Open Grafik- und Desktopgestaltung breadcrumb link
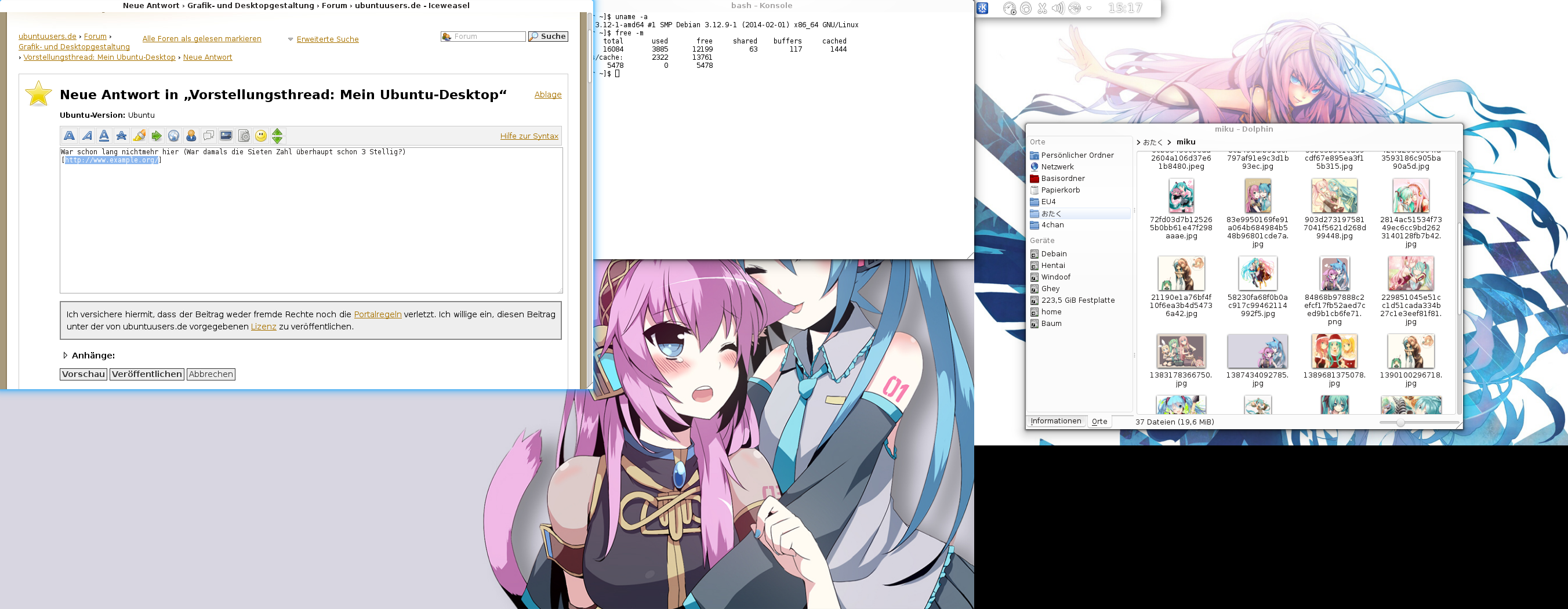 (x=74, y=47)
